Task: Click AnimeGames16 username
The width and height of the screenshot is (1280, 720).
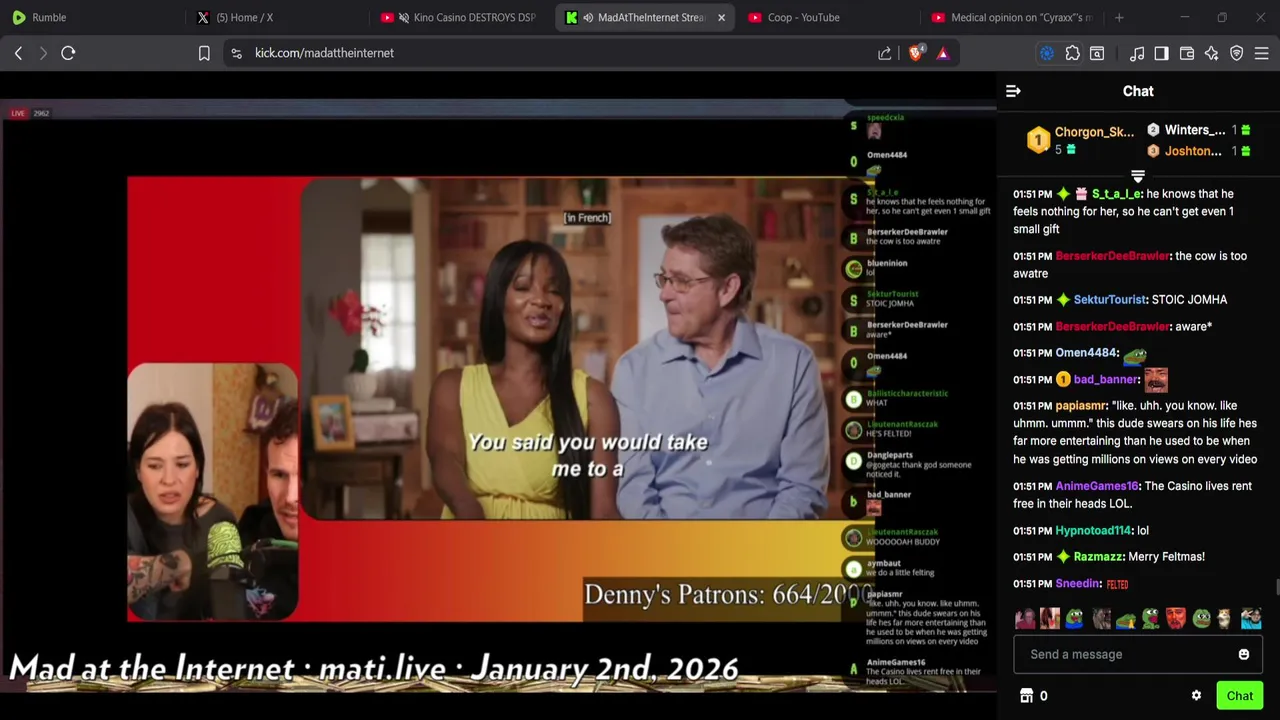Action: point(1097,486)
